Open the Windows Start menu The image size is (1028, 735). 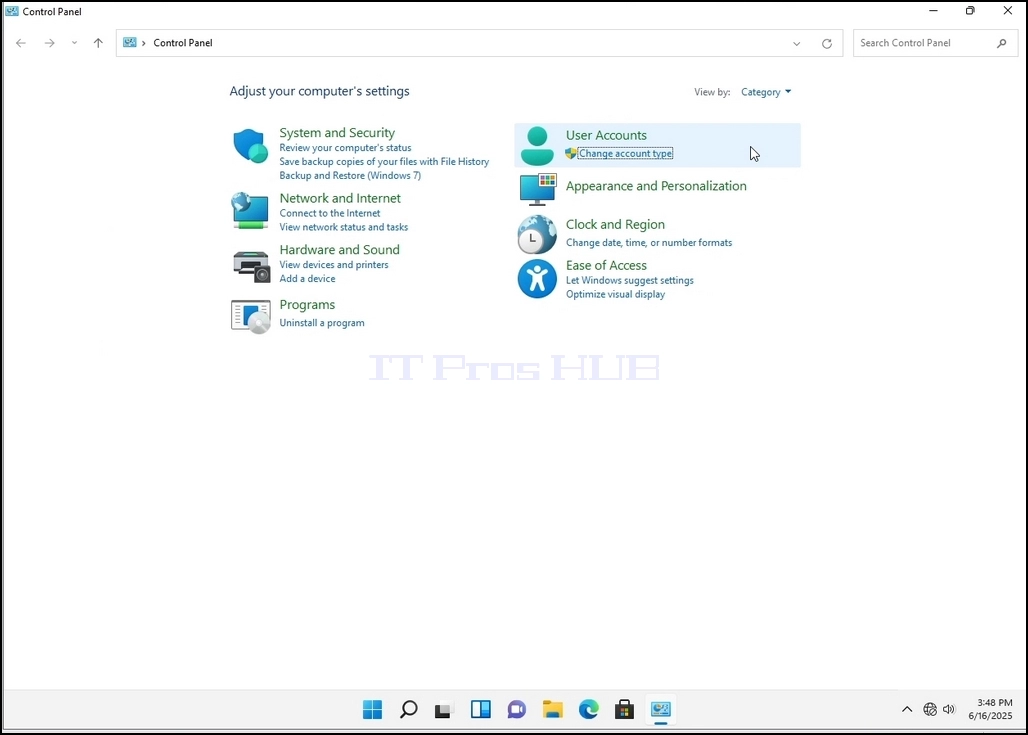pos(372,709)
